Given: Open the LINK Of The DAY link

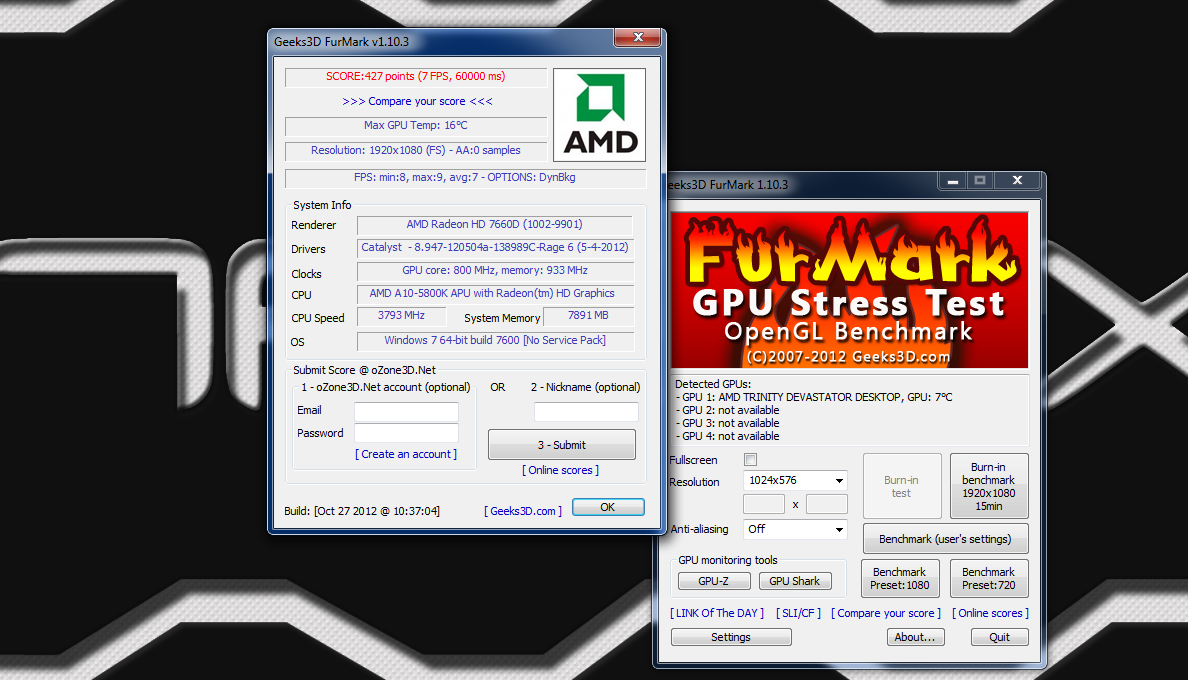Looking at the screenshot, I should pyautogui.click(x=717, y=613).
